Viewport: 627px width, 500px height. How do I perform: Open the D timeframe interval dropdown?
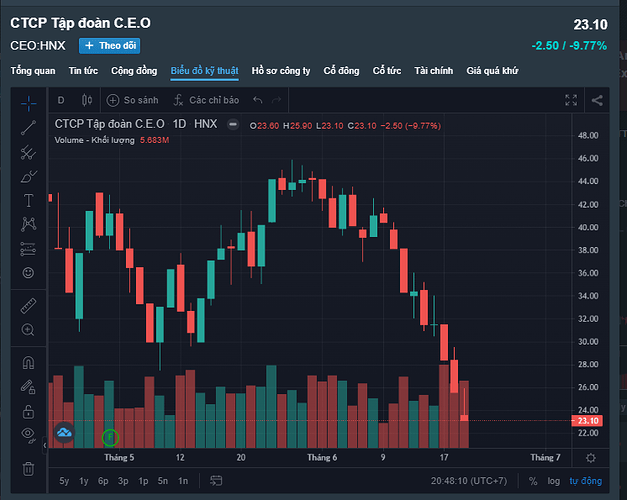click(61, 100)
